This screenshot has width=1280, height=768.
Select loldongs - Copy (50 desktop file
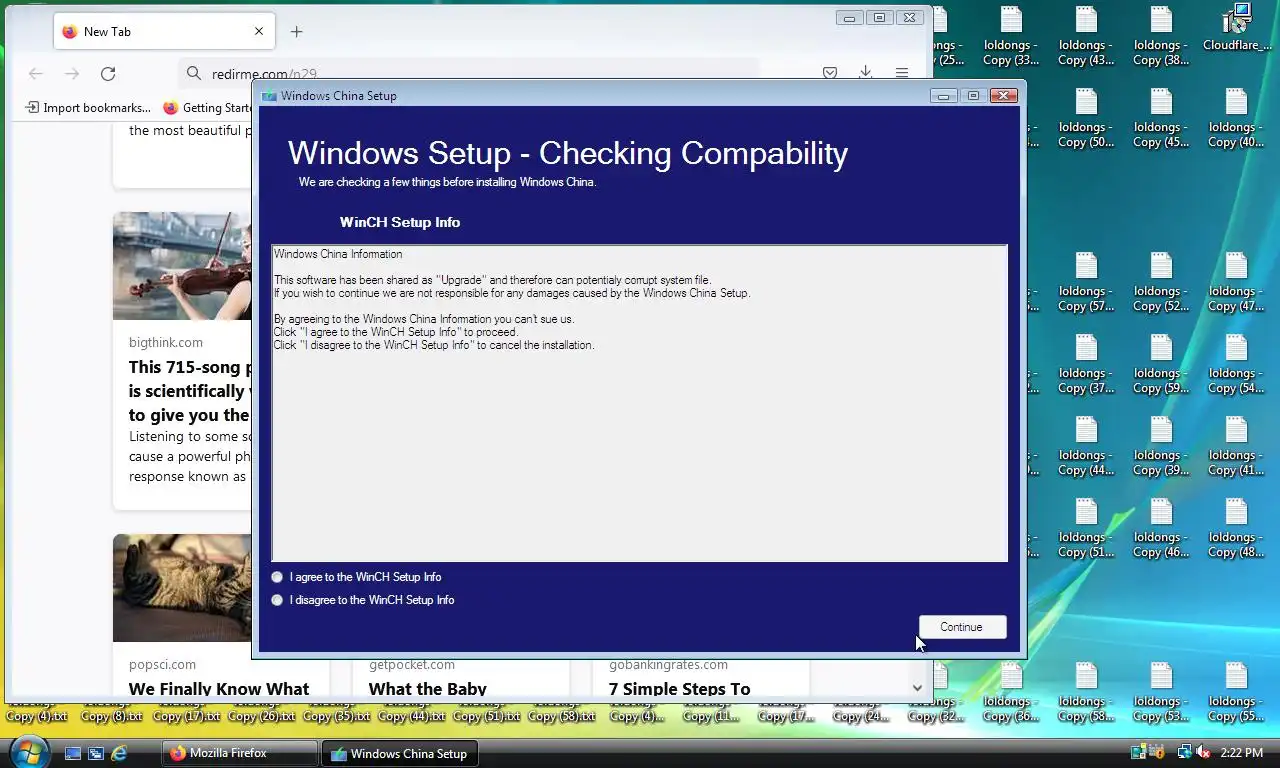[1086, 118]
